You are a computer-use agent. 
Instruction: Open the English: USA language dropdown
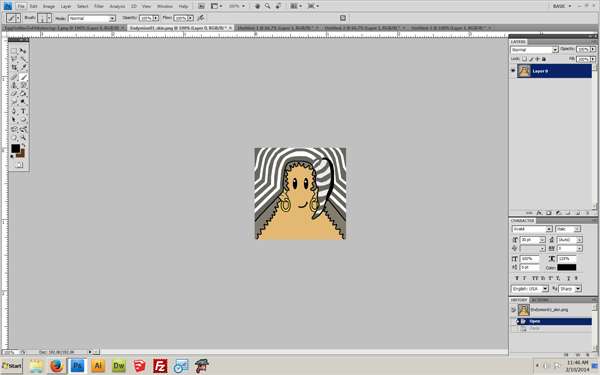click(545, 289)
